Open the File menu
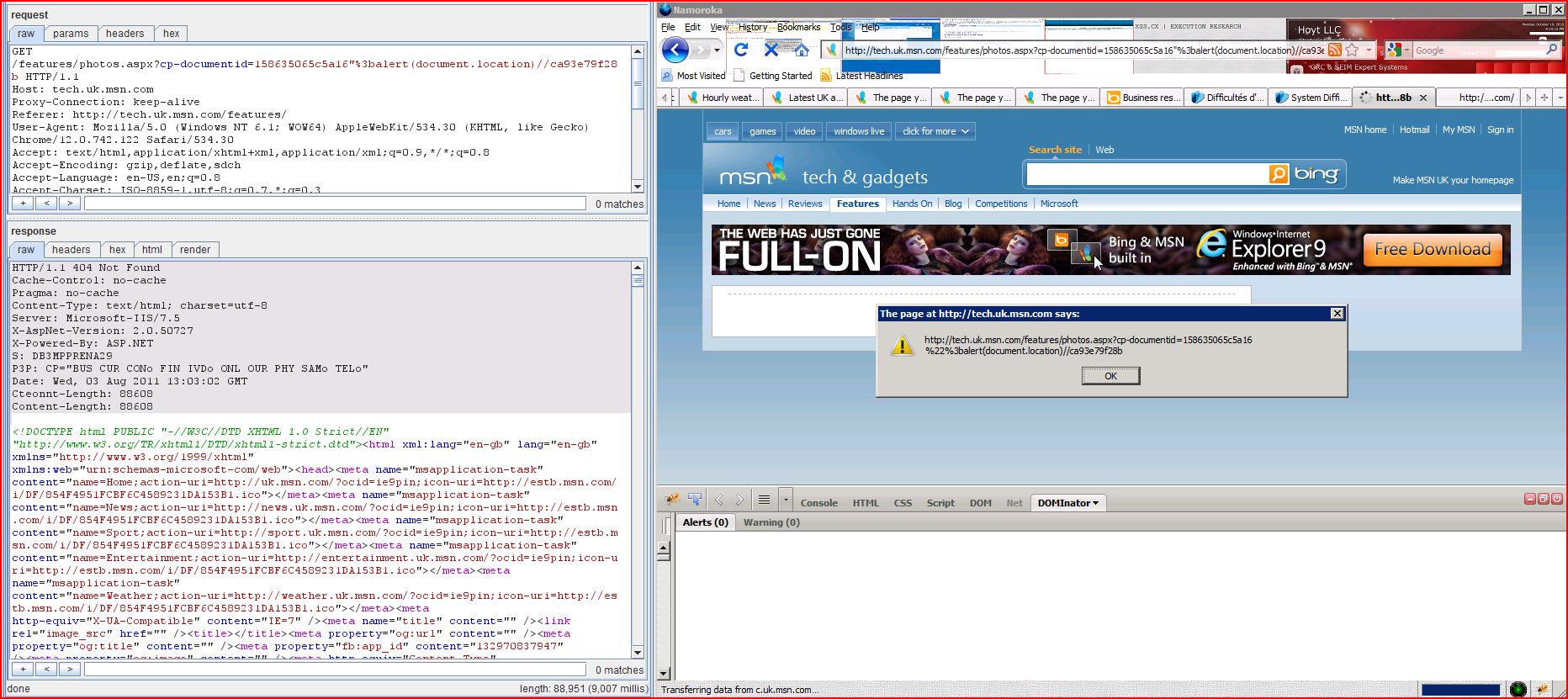Viewport: 1568px width, 699px height. tap(668, 27)
